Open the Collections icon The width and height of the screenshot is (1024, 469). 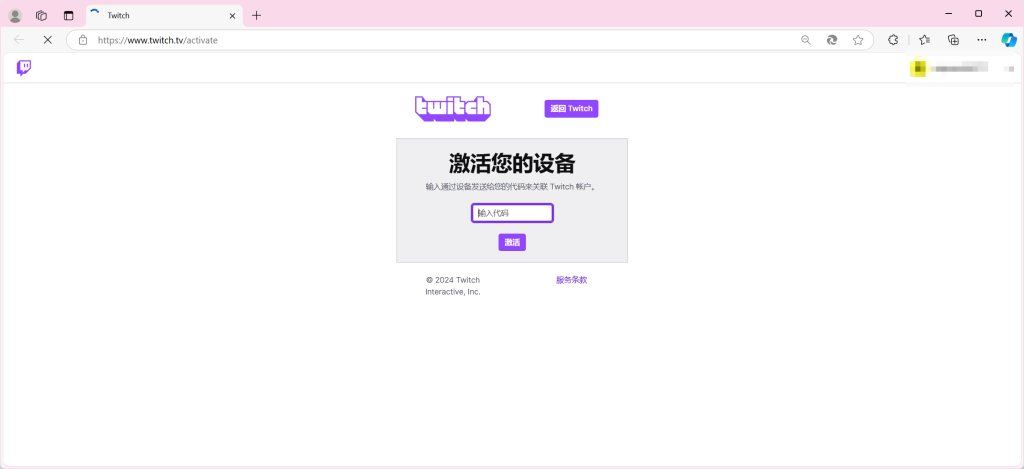click(953, 40)
